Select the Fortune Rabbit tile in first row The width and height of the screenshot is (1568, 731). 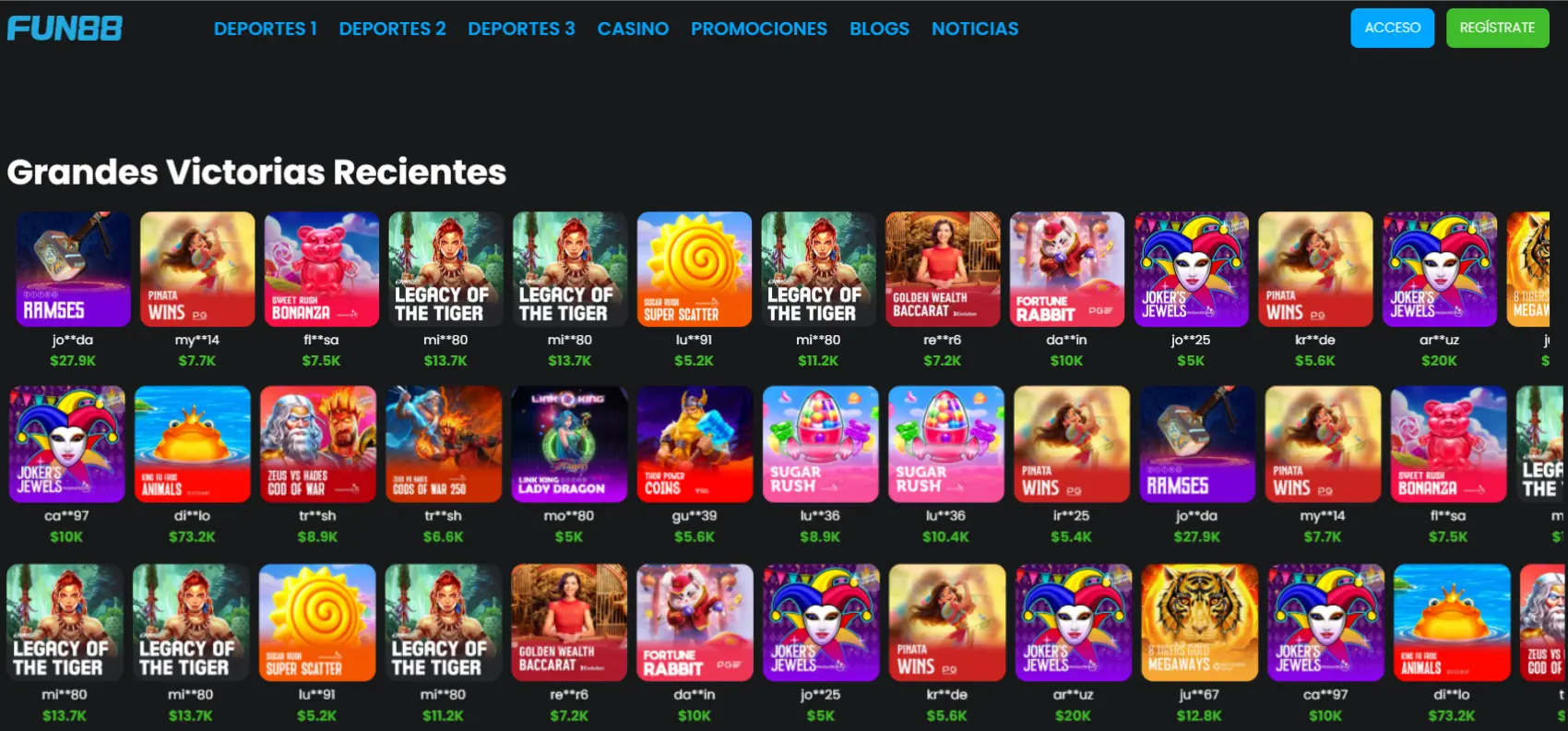[x=1067, y=270]
